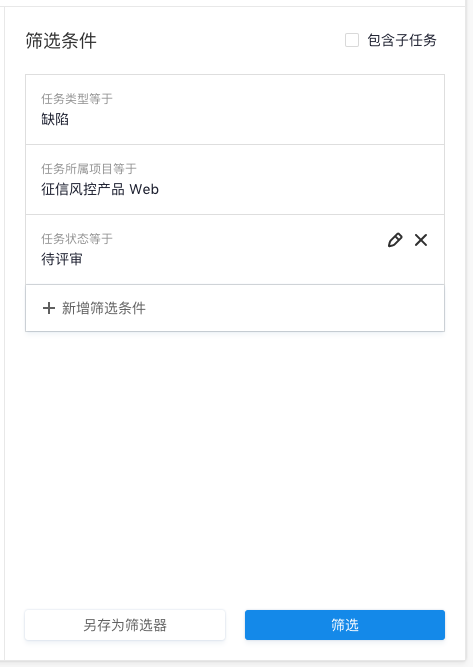473x667 pixels.
Task: Click the 筛选条件 panel heading
Action: coord(61,41)
